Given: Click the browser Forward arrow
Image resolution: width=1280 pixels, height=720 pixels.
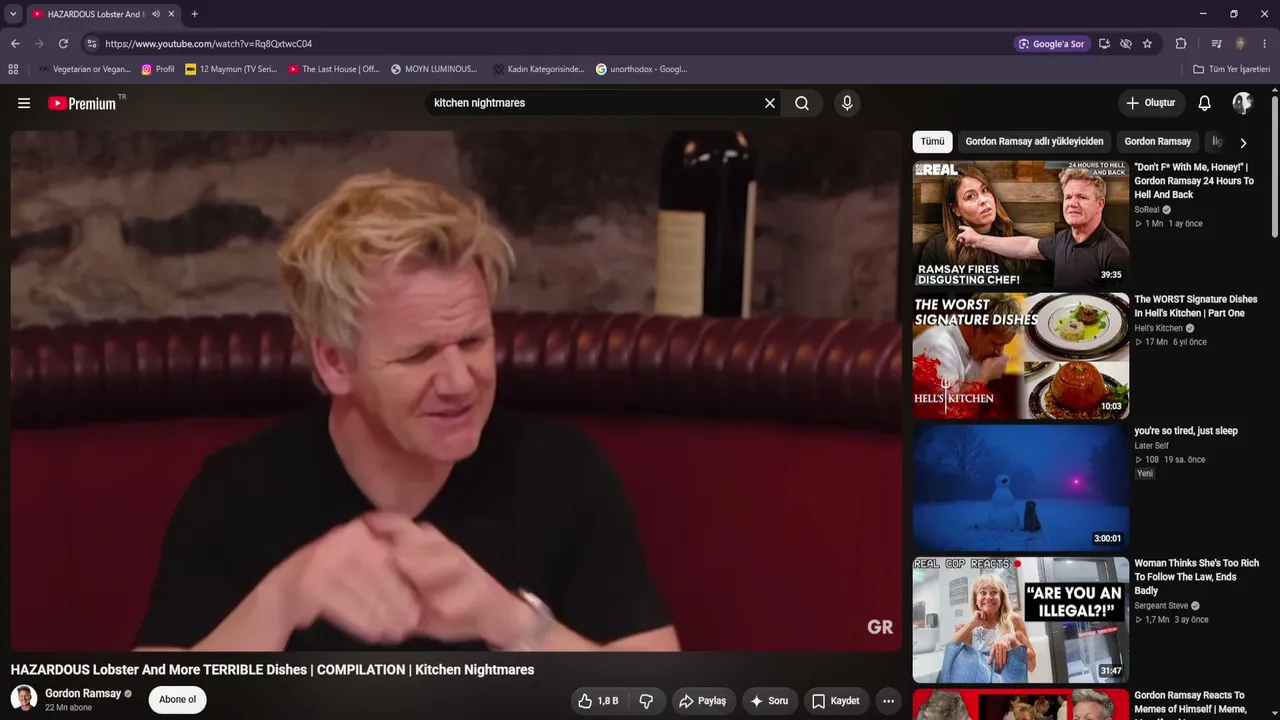Looking at the screenshot, I should coord(39,44).
